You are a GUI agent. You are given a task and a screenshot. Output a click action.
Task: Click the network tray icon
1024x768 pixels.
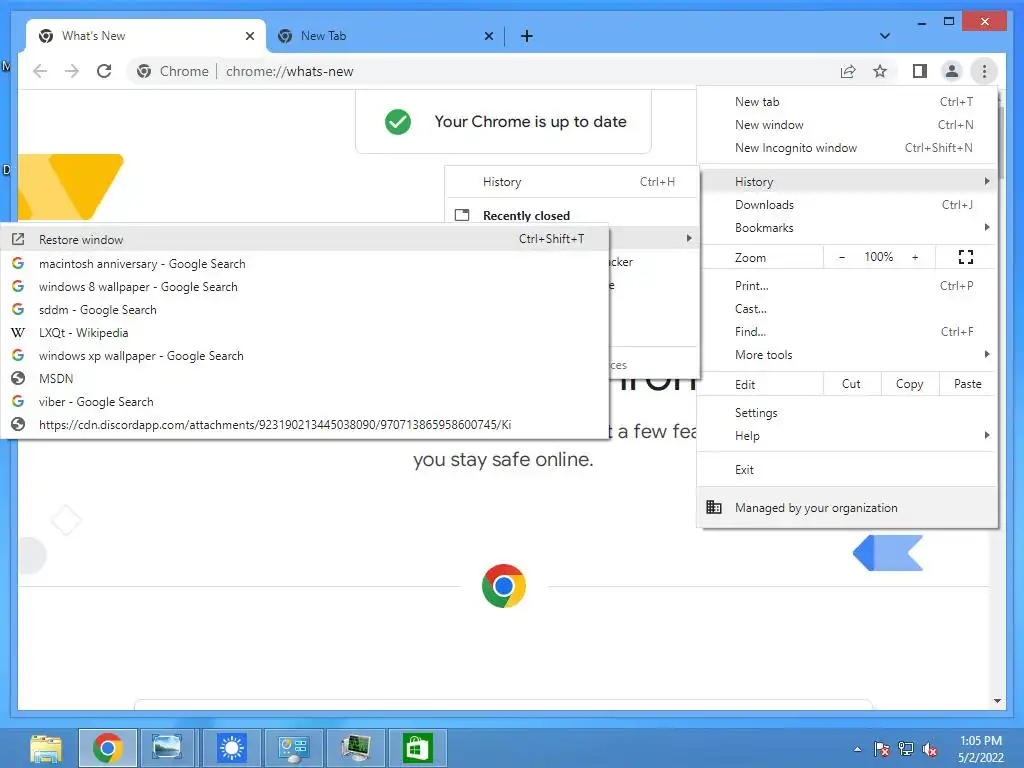[x=906, y=749]
